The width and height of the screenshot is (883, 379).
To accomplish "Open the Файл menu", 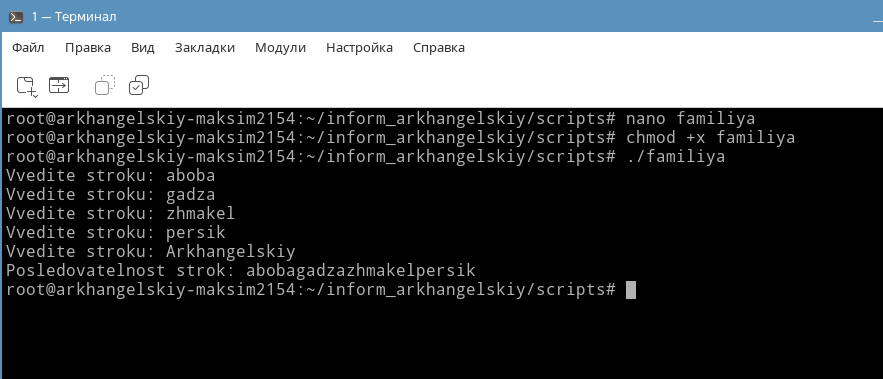I will [x=28, y=48].
